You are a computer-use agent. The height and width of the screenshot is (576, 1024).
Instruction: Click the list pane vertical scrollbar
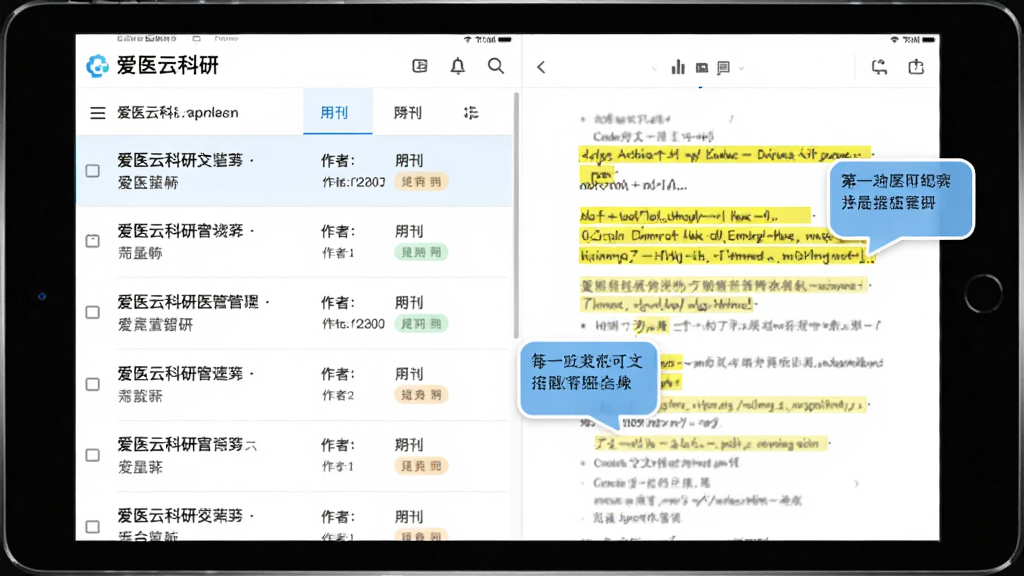516,216
